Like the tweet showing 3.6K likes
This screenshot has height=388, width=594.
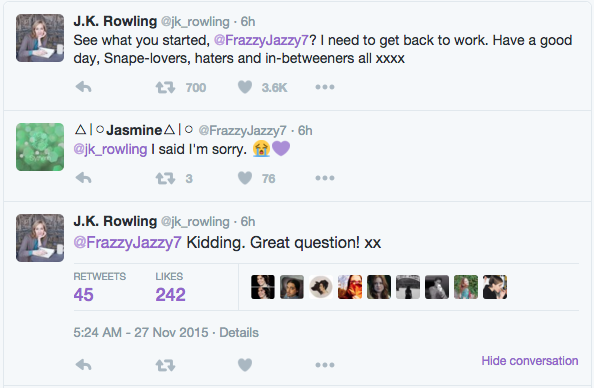coord(245,87)
